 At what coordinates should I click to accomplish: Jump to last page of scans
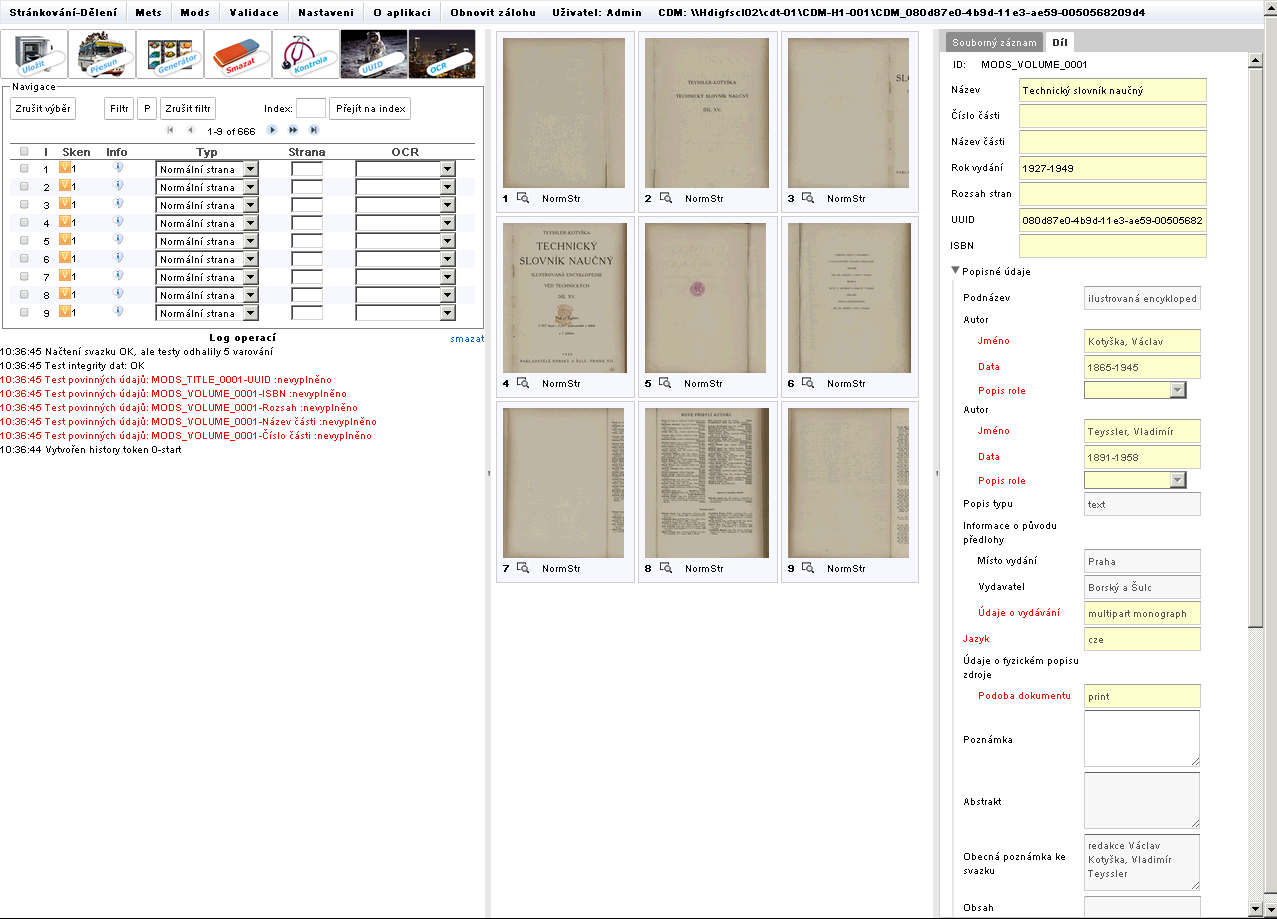point(314,130)
